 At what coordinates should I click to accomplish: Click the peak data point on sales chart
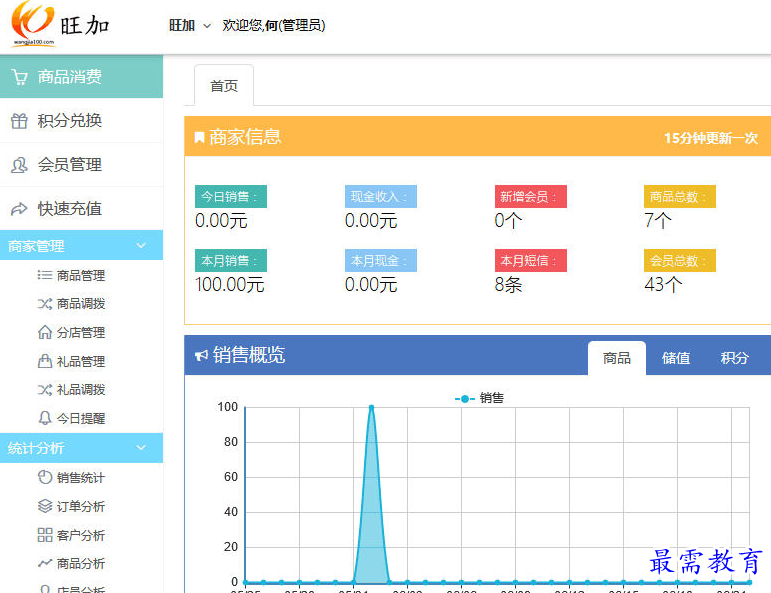point(371,407)
